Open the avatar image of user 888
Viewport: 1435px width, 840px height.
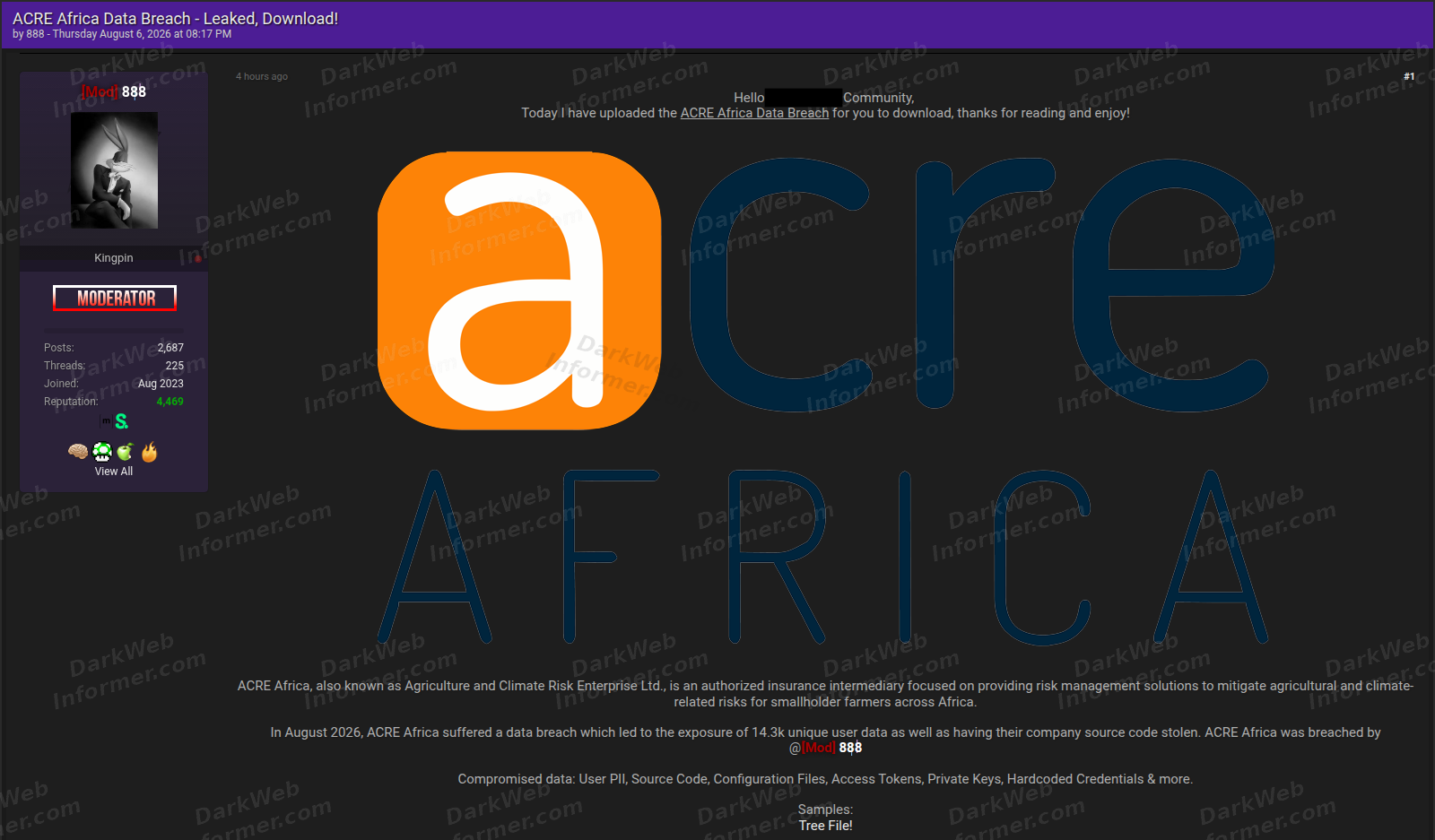point(114,170)
